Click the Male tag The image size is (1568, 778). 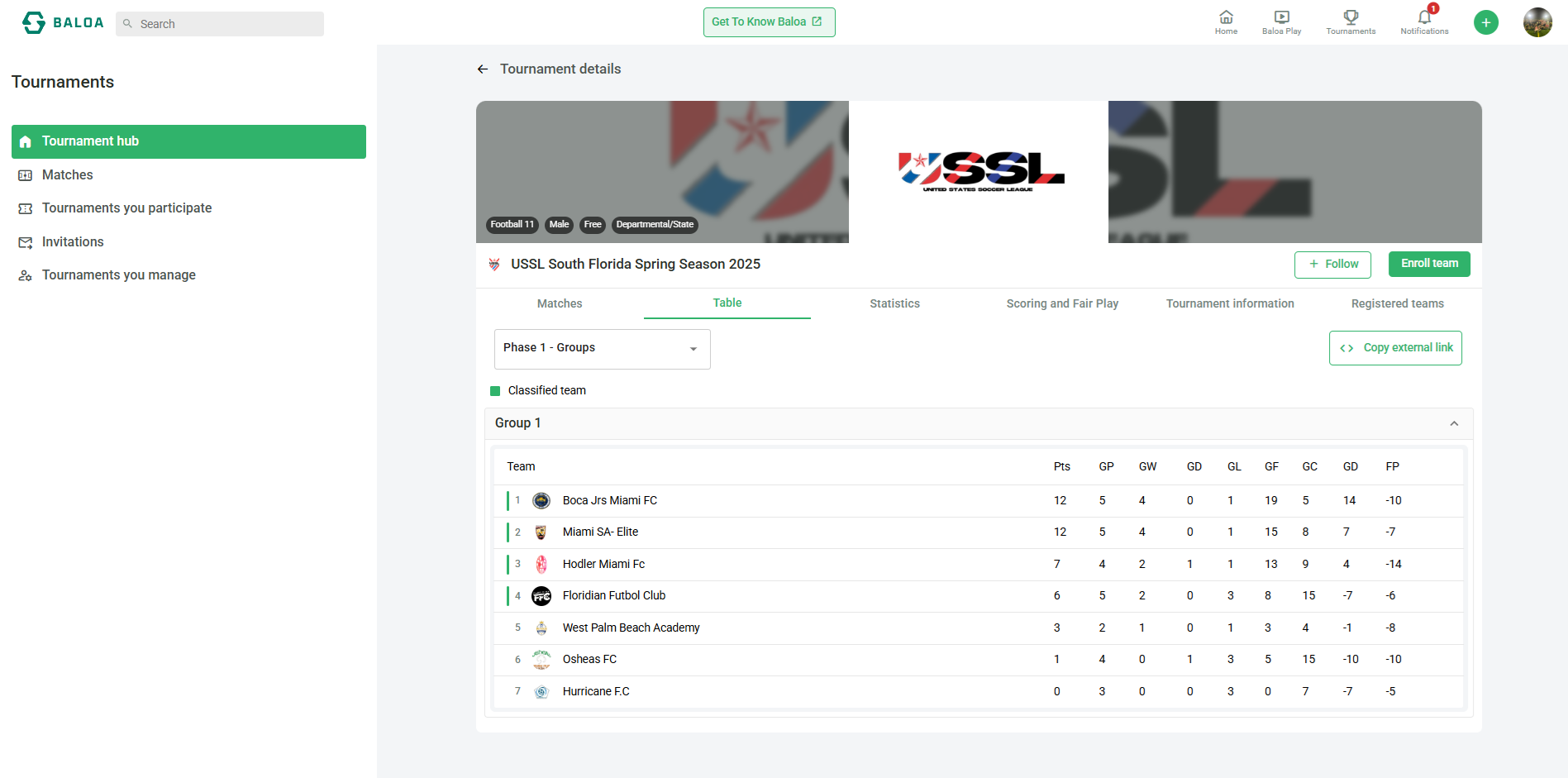point(559,225)
